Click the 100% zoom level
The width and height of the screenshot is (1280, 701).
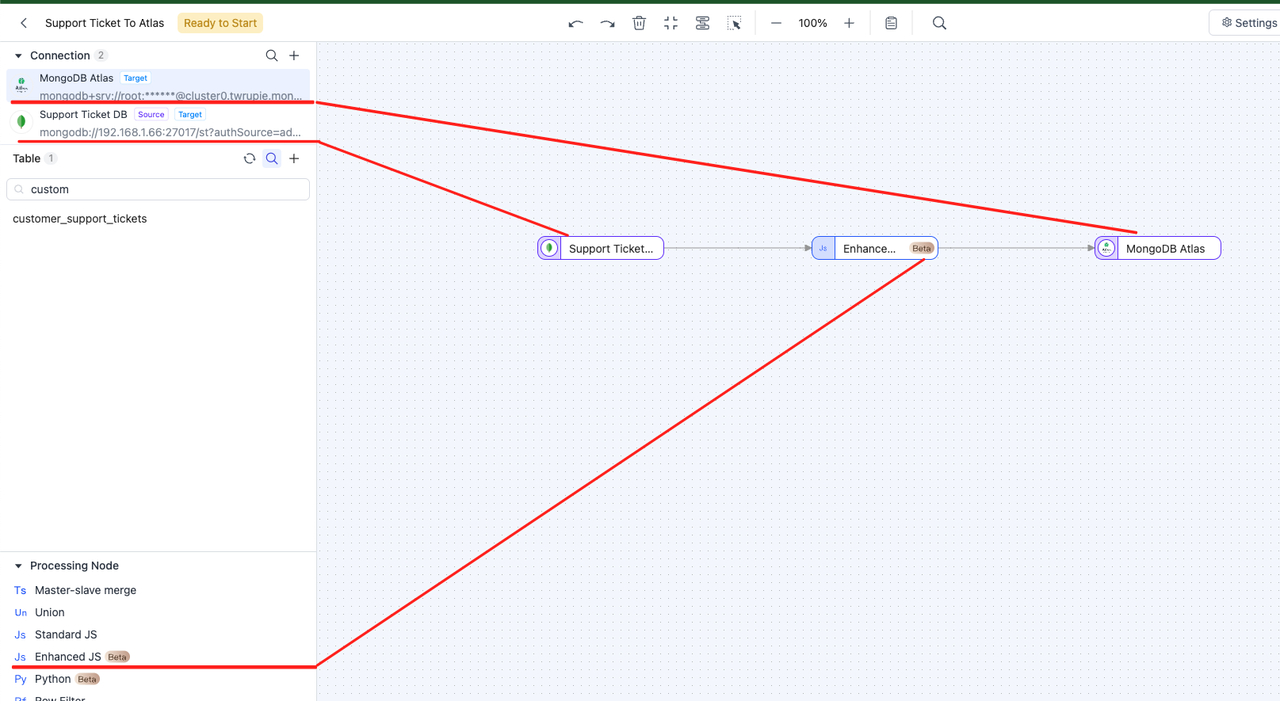click(x=813, y=23)
